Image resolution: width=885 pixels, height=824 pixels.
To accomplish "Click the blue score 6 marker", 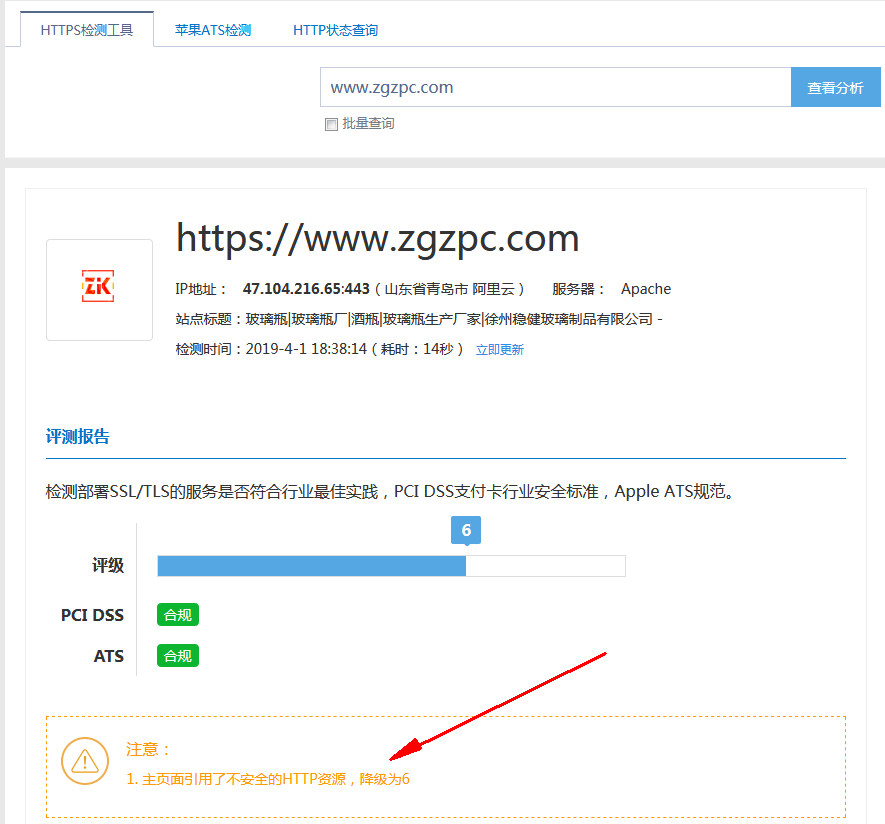I will tap(466, 530).
